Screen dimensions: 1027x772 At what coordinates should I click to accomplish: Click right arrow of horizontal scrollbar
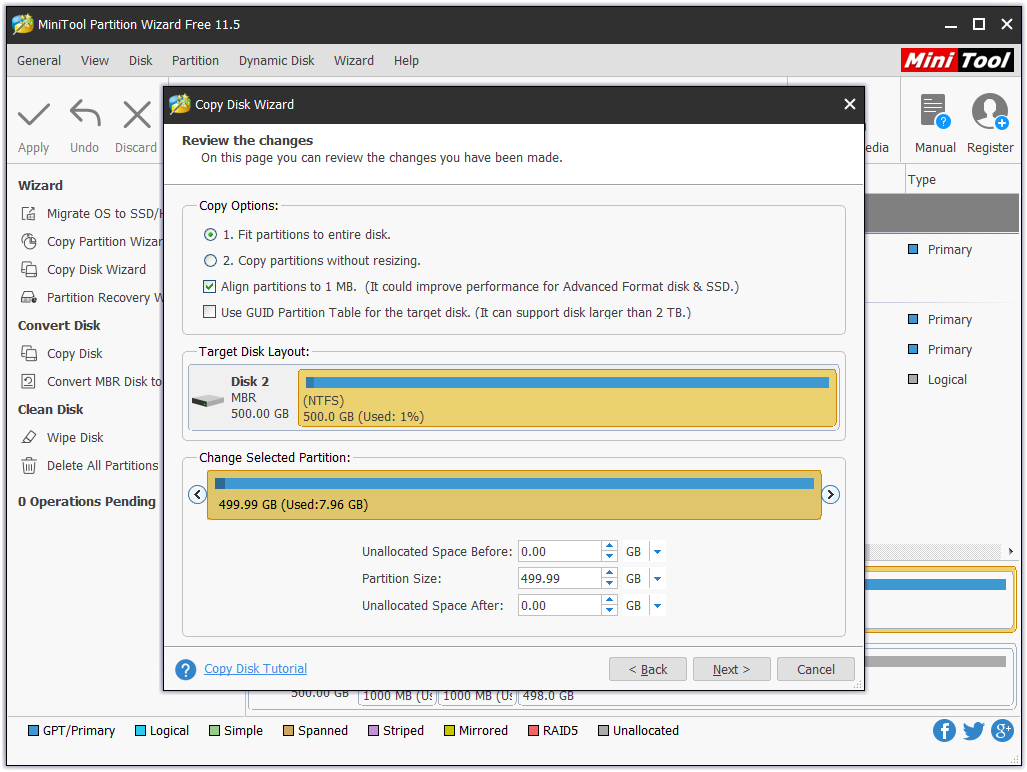coord(1011,551)
